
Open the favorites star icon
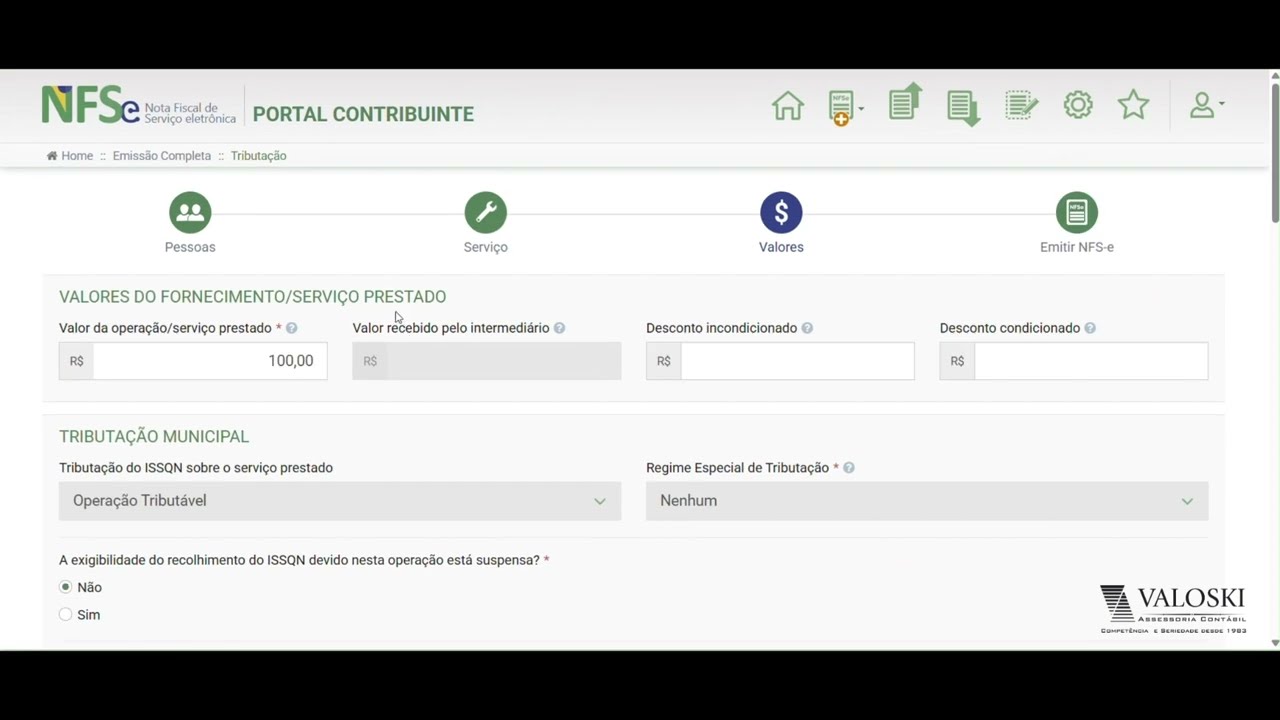click(x=1133, y=104)
